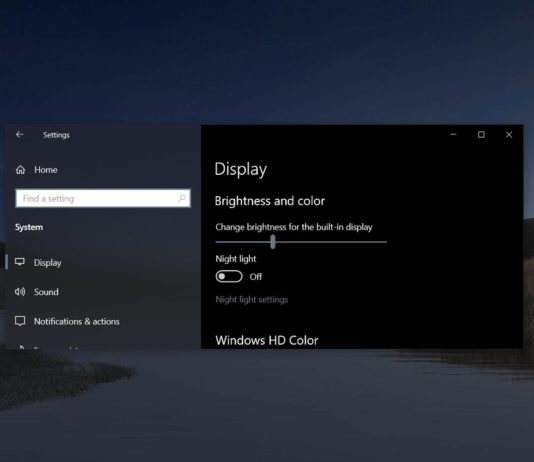Click the Night light label
Screen dimensions: 534x462
(x=236, y=259)
